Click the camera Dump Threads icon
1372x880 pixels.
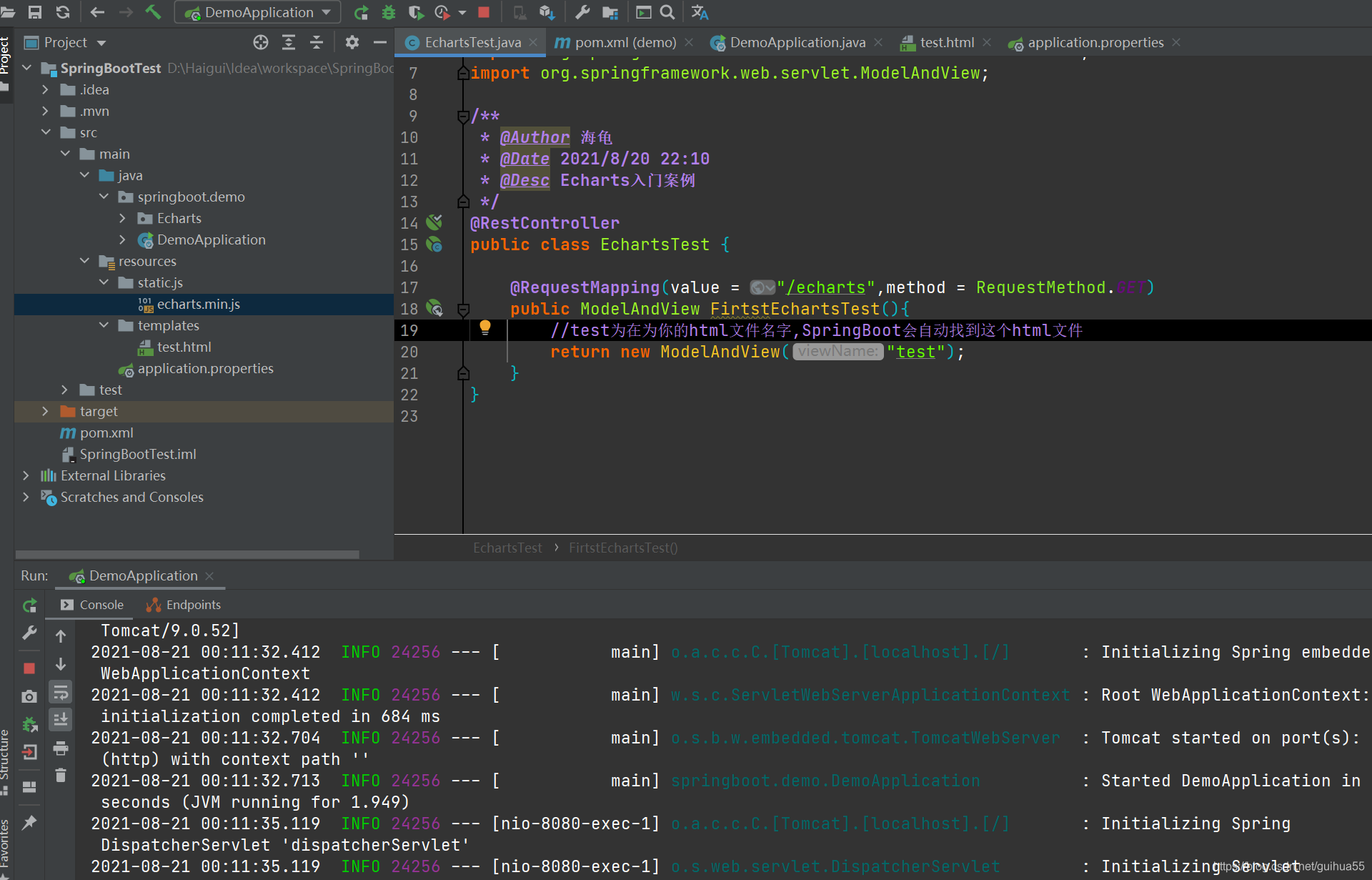(29, 696)
